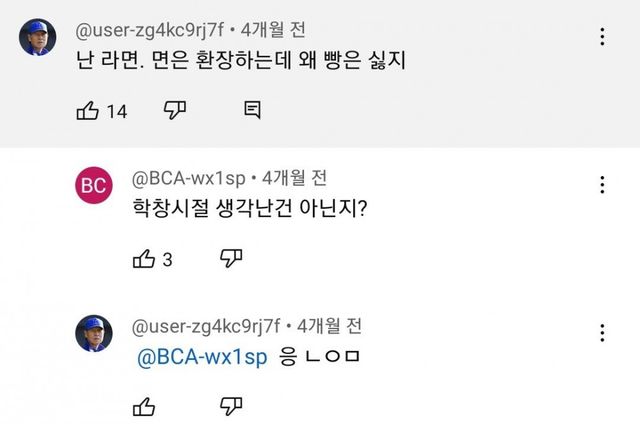
Task: Like the top comment about ramen
Action: 87,110
